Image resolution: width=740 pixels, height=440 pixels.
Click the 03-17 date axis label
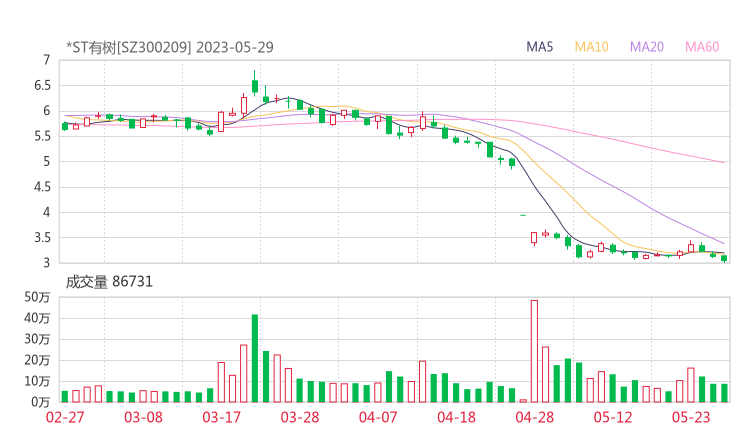pos(221,417)
